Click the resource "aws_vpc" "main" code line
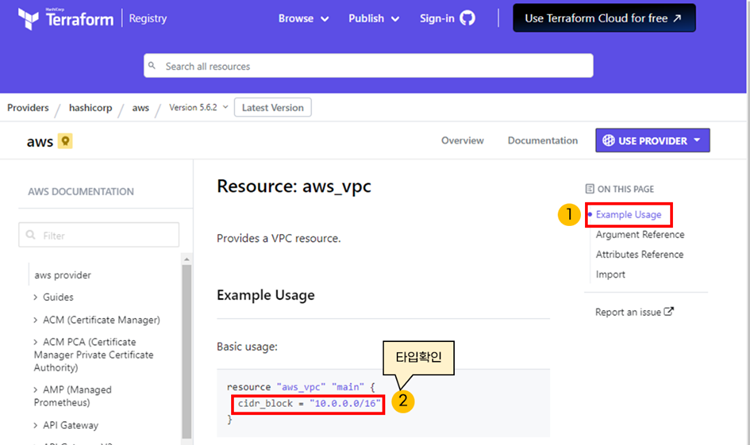The image size is (750, 445). pyautogui.click(x=301, y=387)
